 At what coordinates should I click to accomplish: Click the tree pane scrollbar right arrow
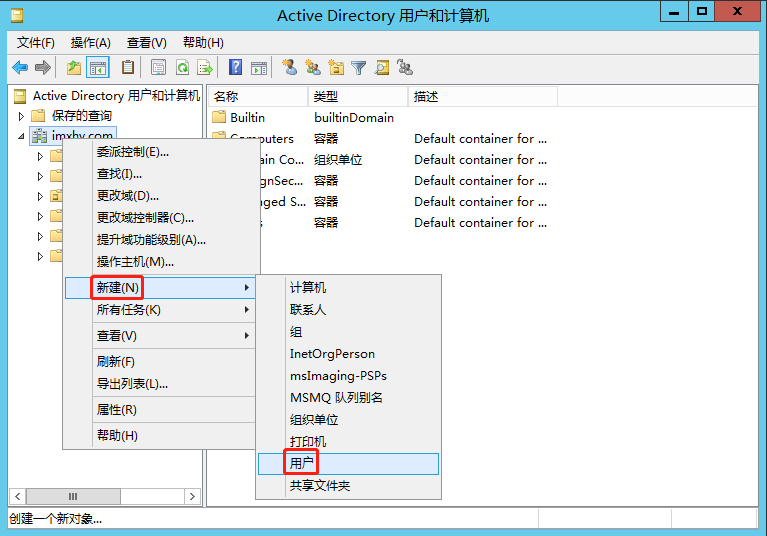coord(192,496)
